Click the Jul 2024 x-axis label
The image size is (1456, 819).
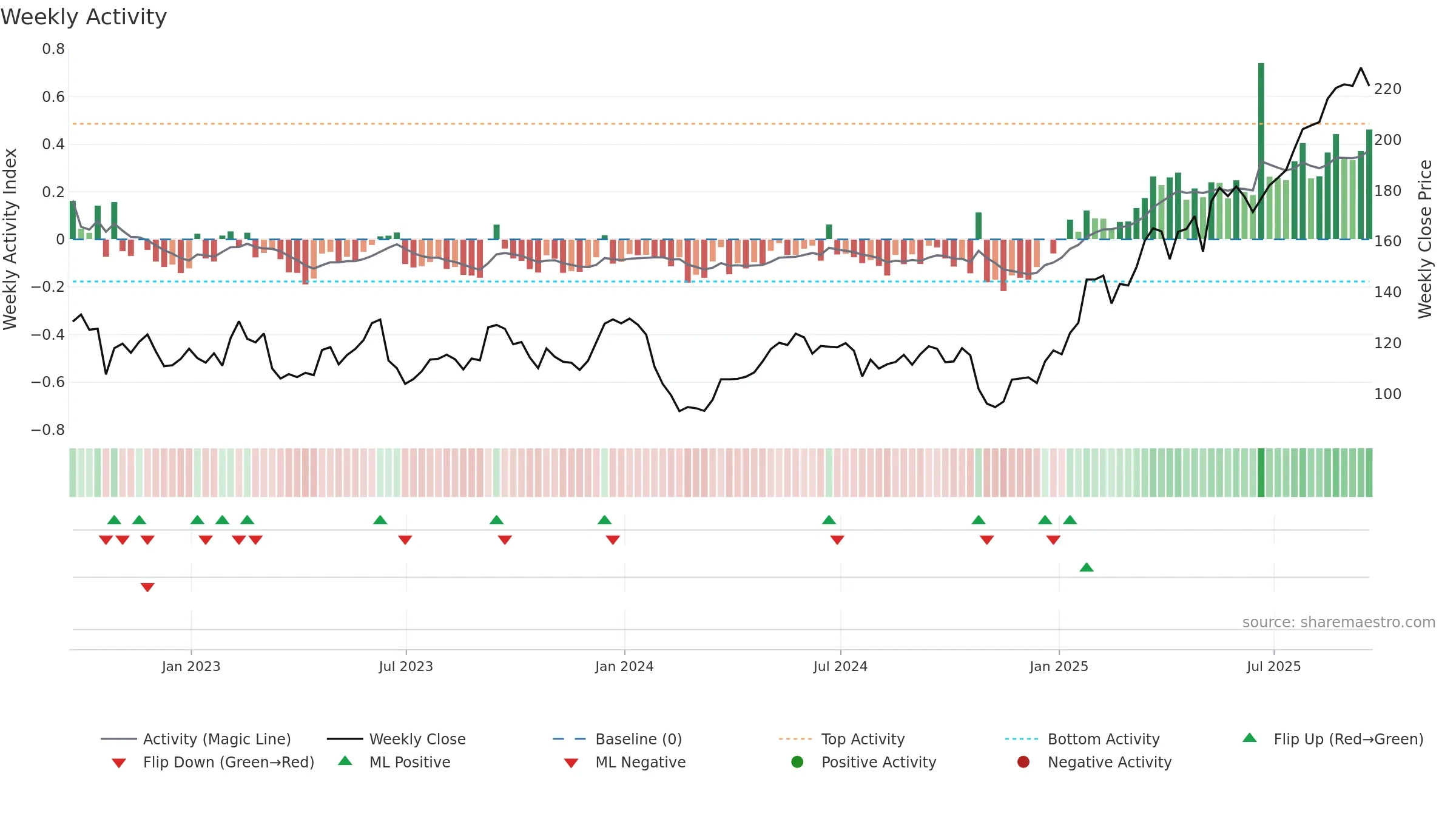(840, 666)
